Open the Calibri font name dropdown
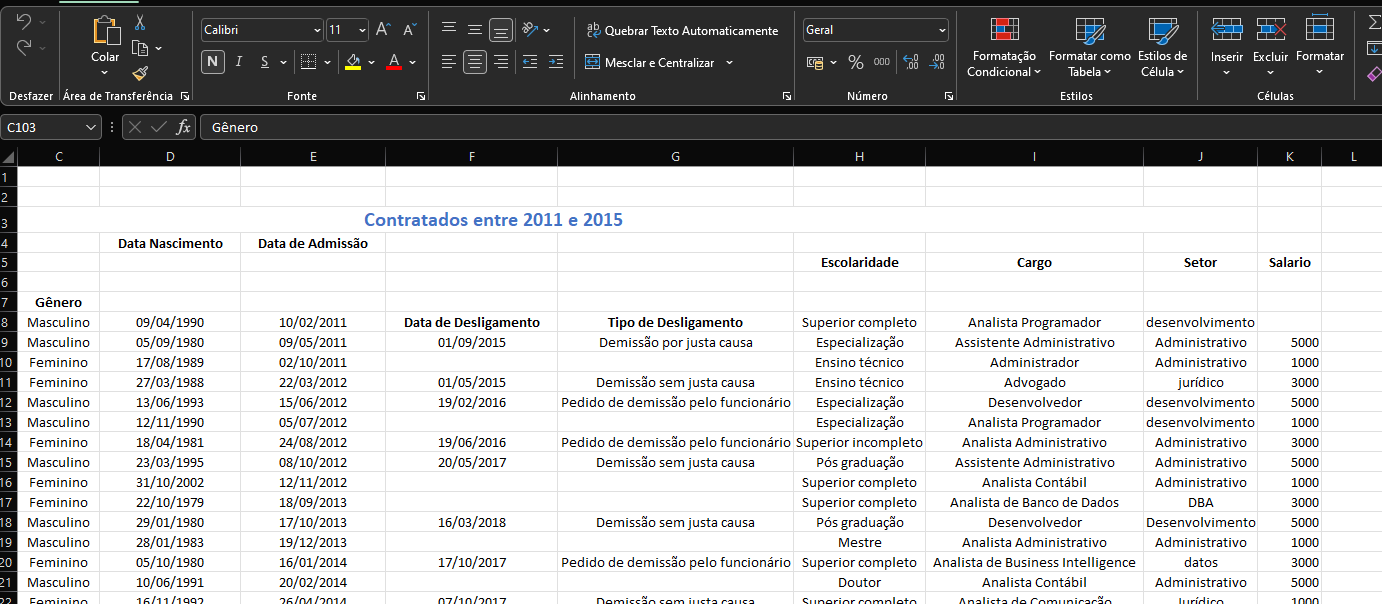The image size is (1382, 604). (318, 30)
